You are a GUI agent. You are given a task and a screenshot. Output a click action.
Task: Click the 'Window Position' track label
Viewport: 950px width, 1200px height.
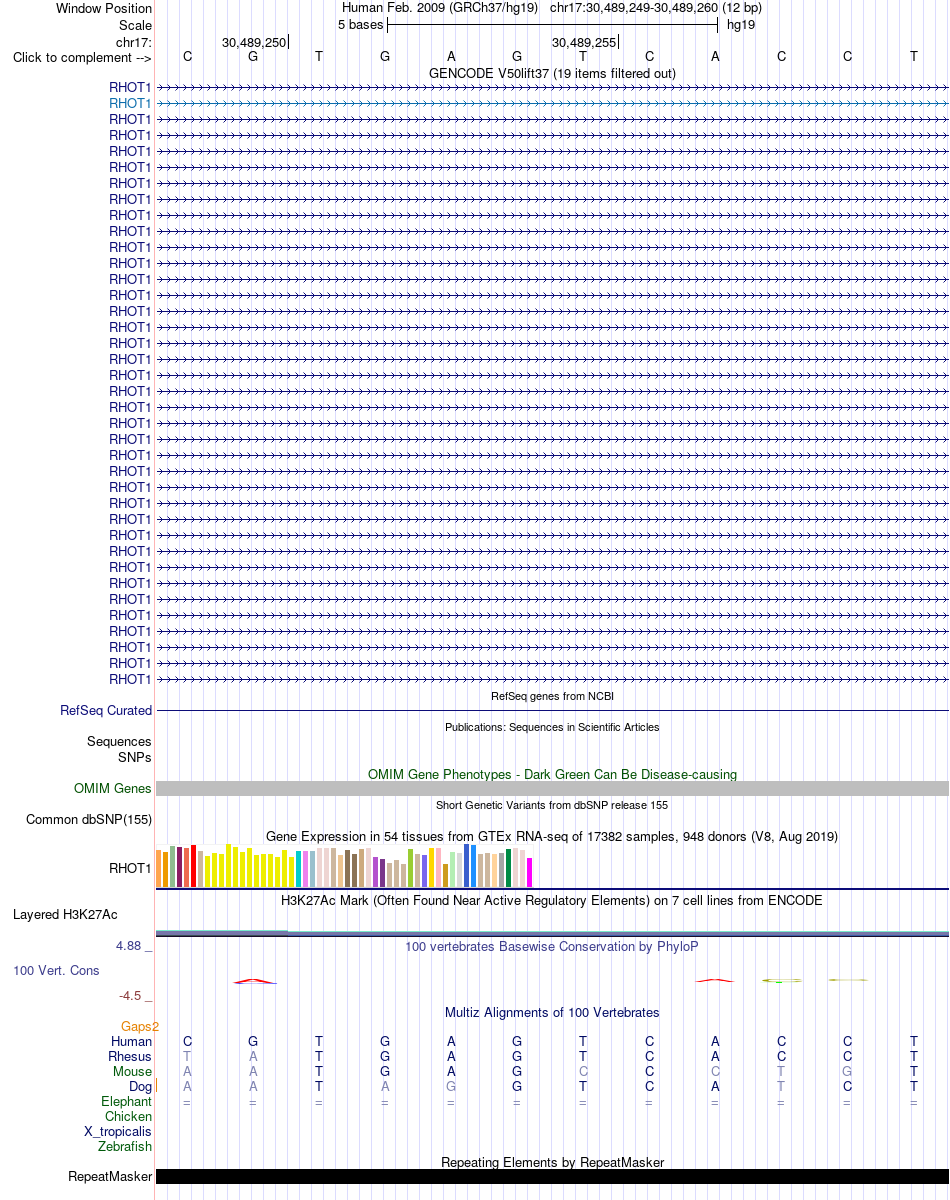click(104, 9)
